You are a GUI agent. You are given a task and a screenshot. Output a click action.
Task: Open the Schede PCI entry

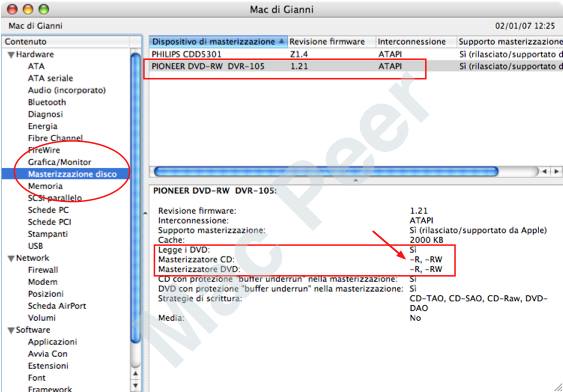coord(50,222)
